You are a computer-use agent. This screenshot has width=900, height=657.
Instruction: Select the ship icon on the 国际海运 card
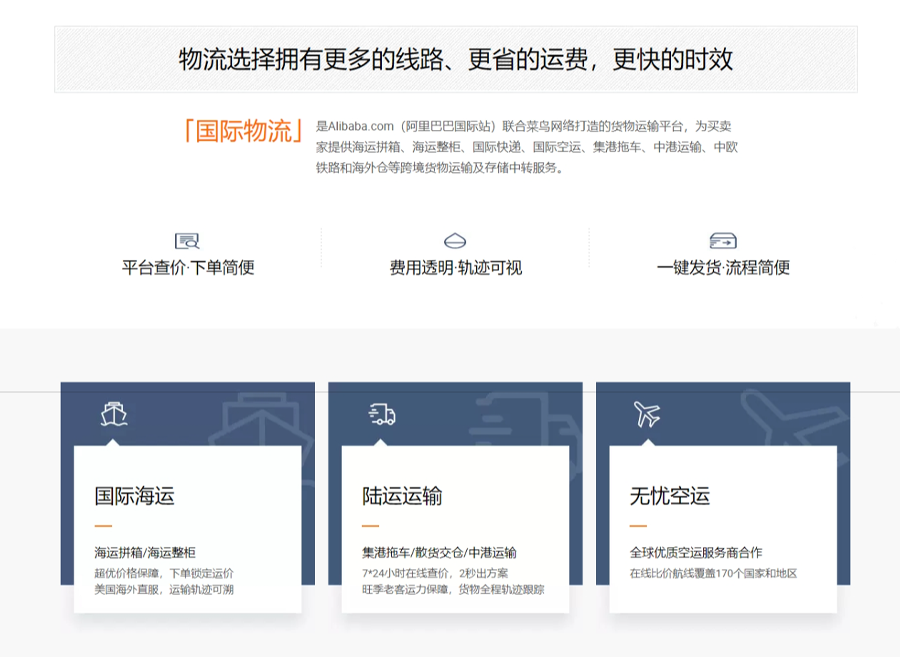point(115,412)
